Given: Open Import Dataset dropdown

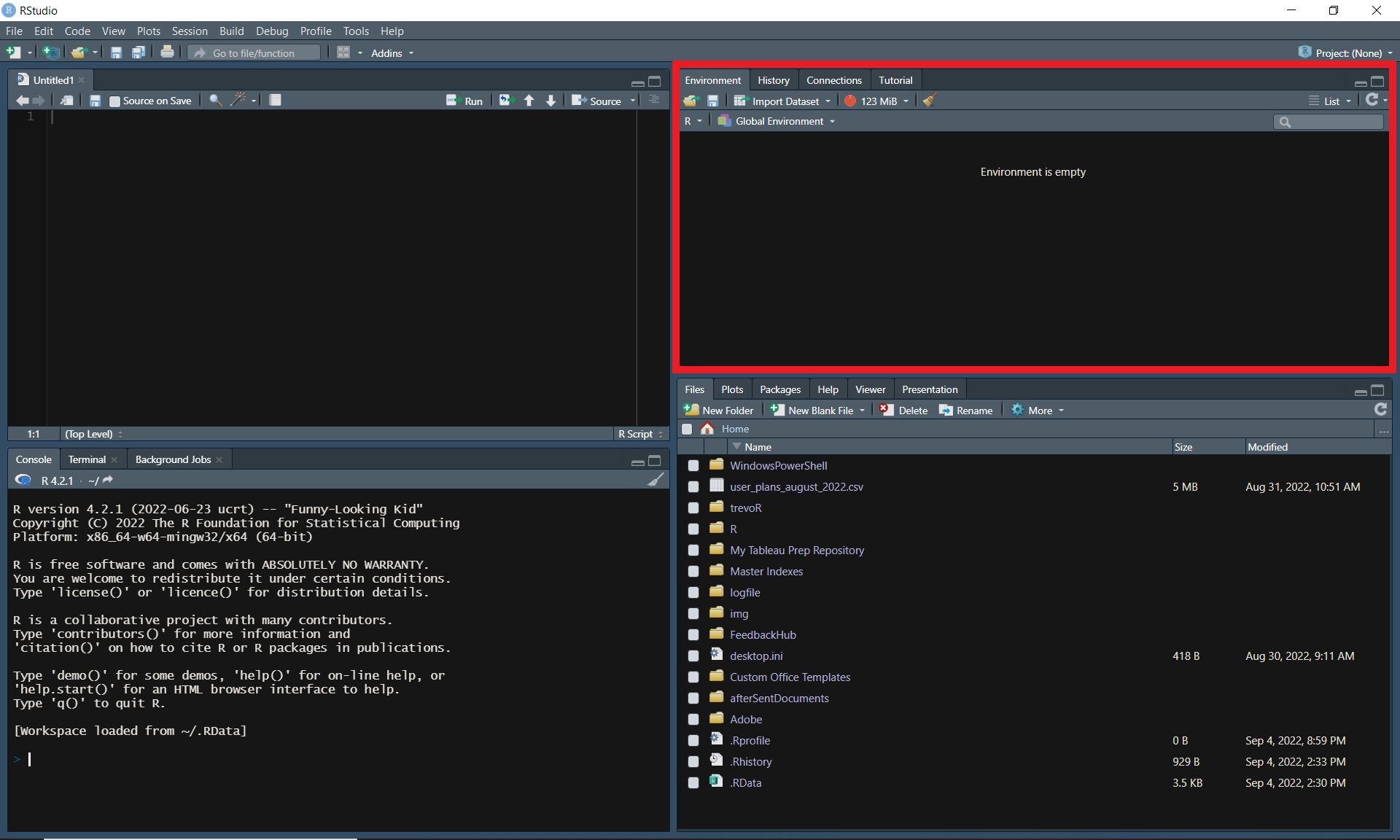Looking at the screenshot, I should 782,101.
